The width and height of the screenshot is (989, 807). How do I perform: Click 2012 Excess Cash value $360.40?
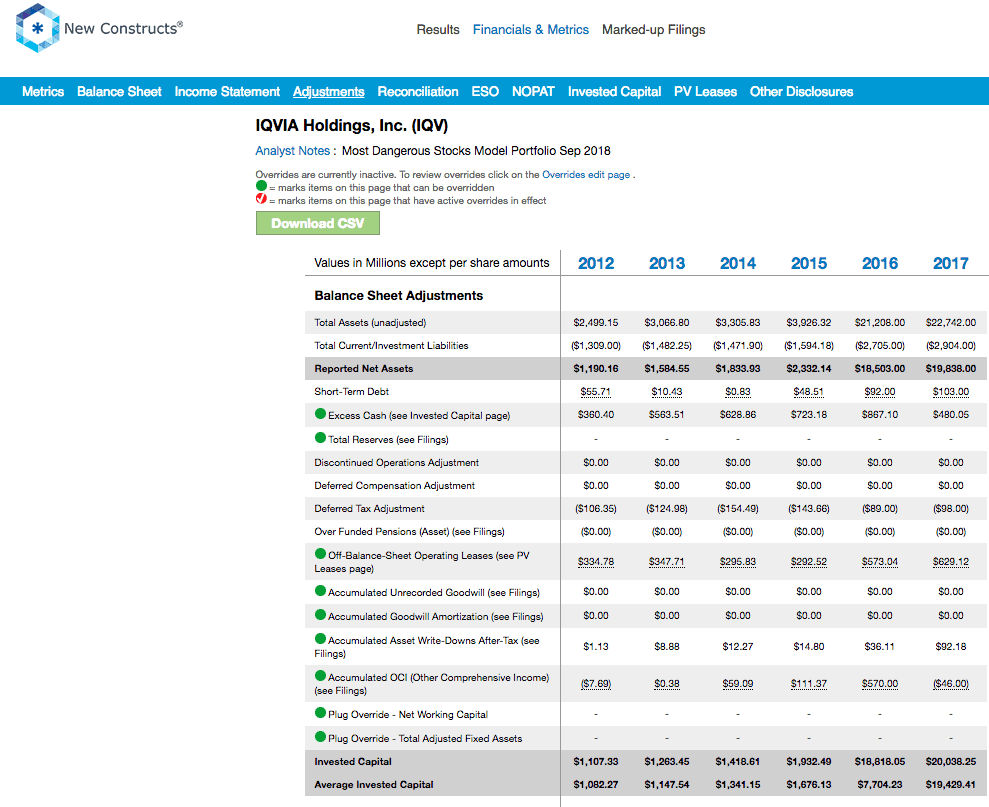click(595, 415)
